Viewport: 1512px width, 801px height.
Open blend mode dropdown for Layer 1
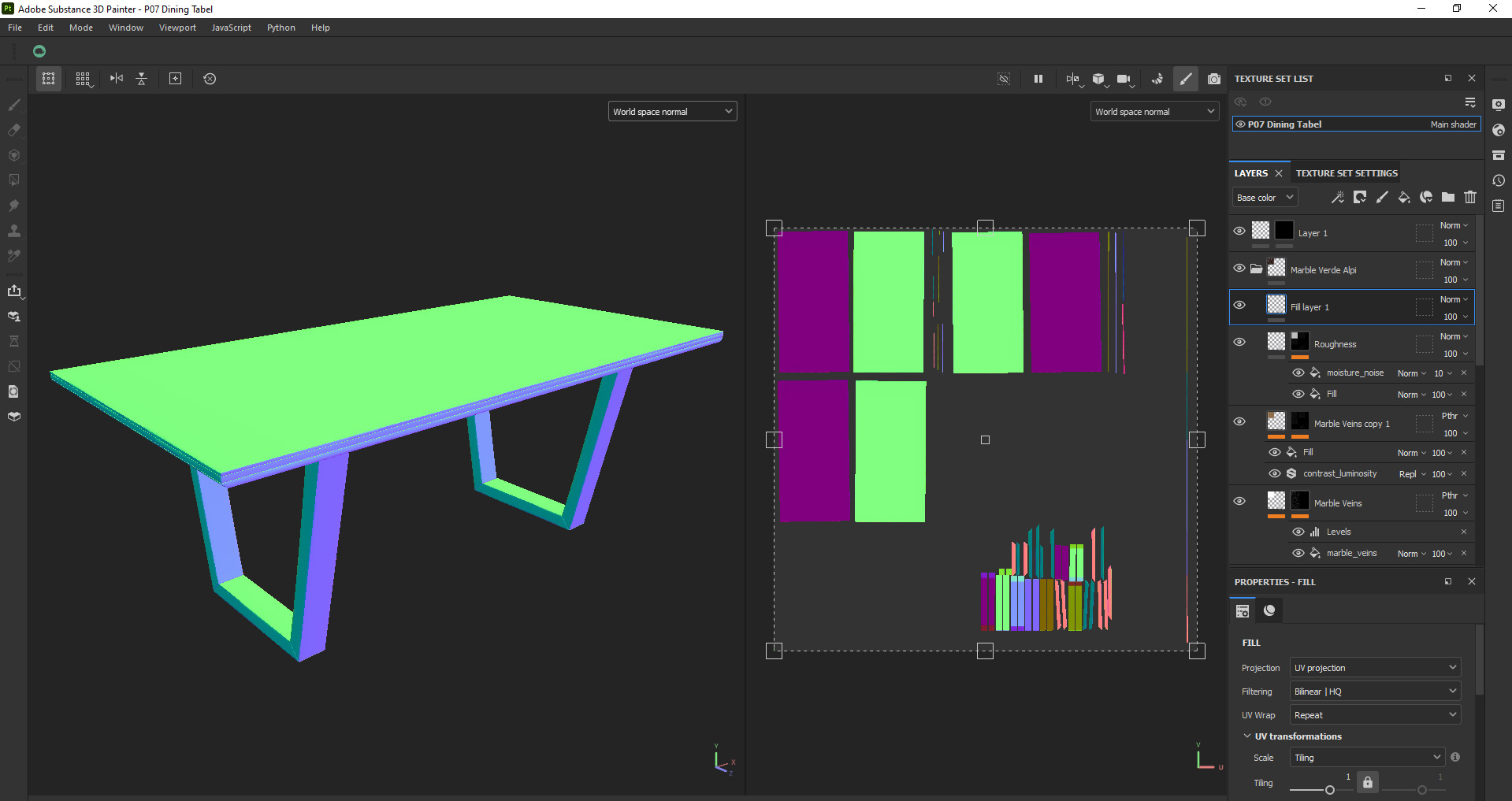[1454, 225]
